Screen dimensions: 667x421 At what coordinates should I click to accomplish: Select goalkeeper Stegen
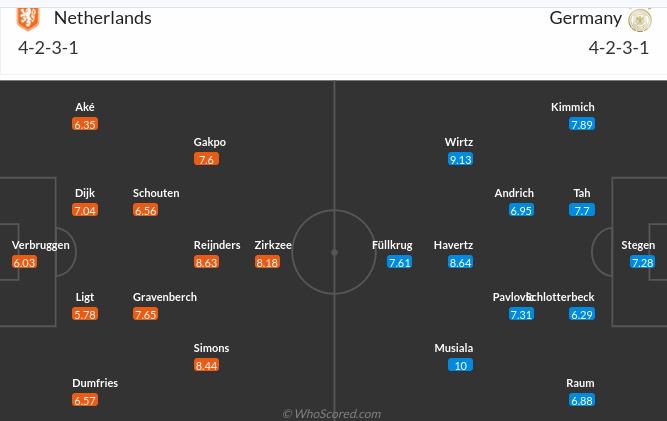tap(638, 245)
